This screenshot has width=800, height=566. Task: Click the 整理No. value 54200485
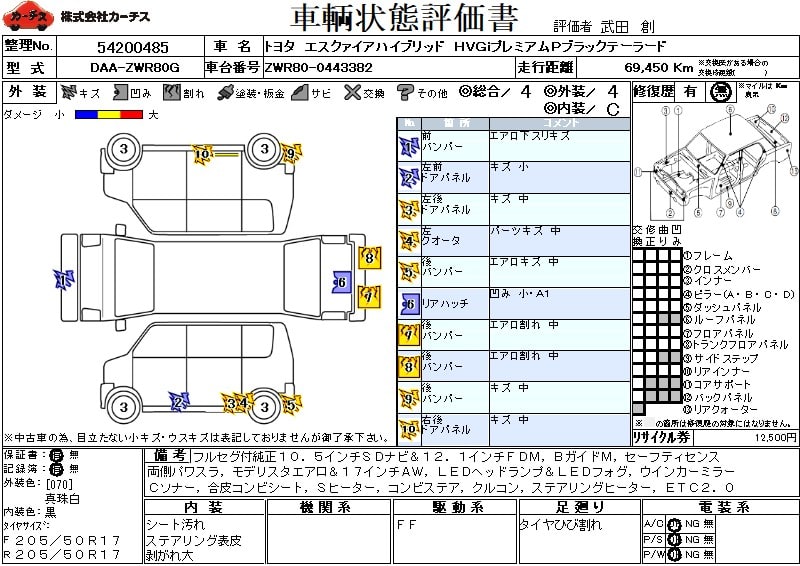[x=133, y=47]
